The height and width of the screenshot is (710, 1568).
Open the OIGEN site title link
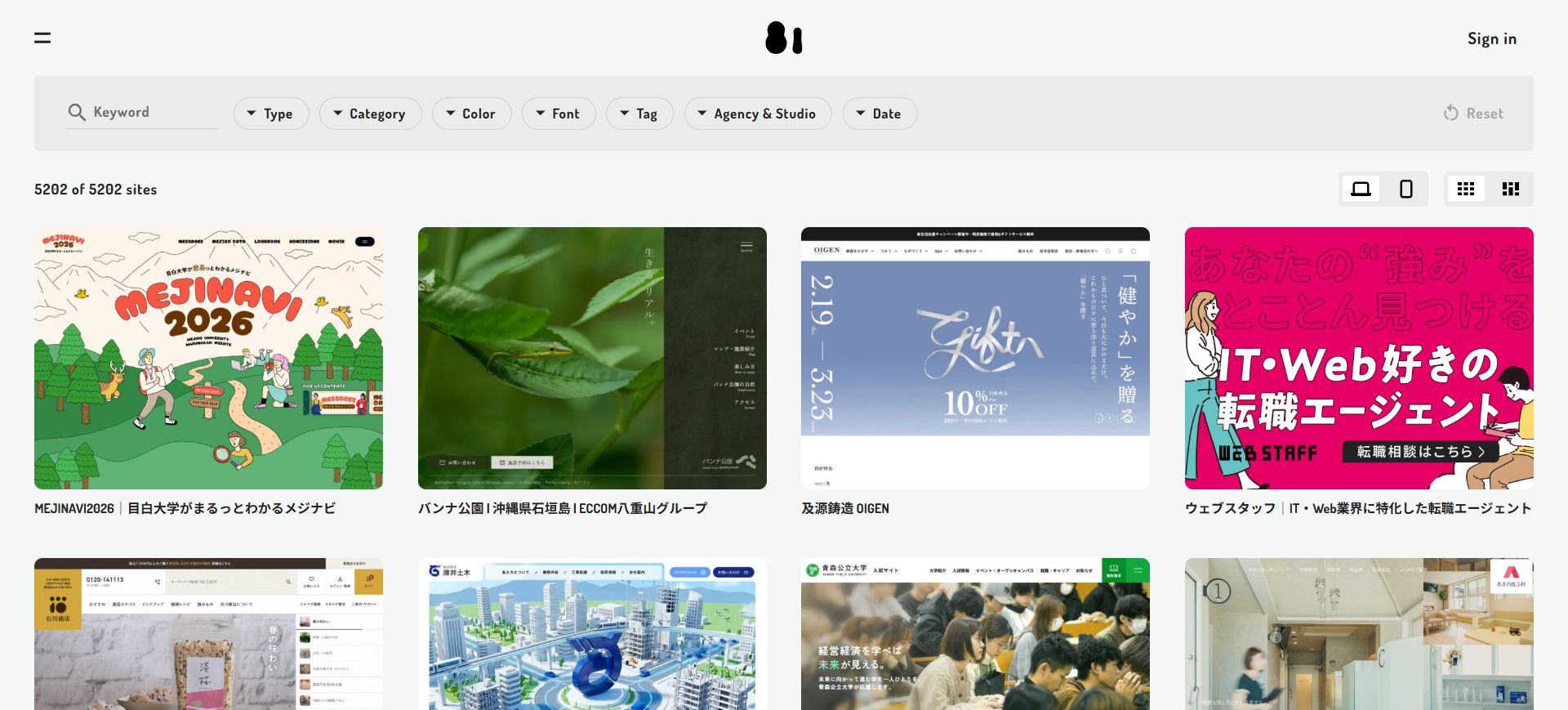845,508
